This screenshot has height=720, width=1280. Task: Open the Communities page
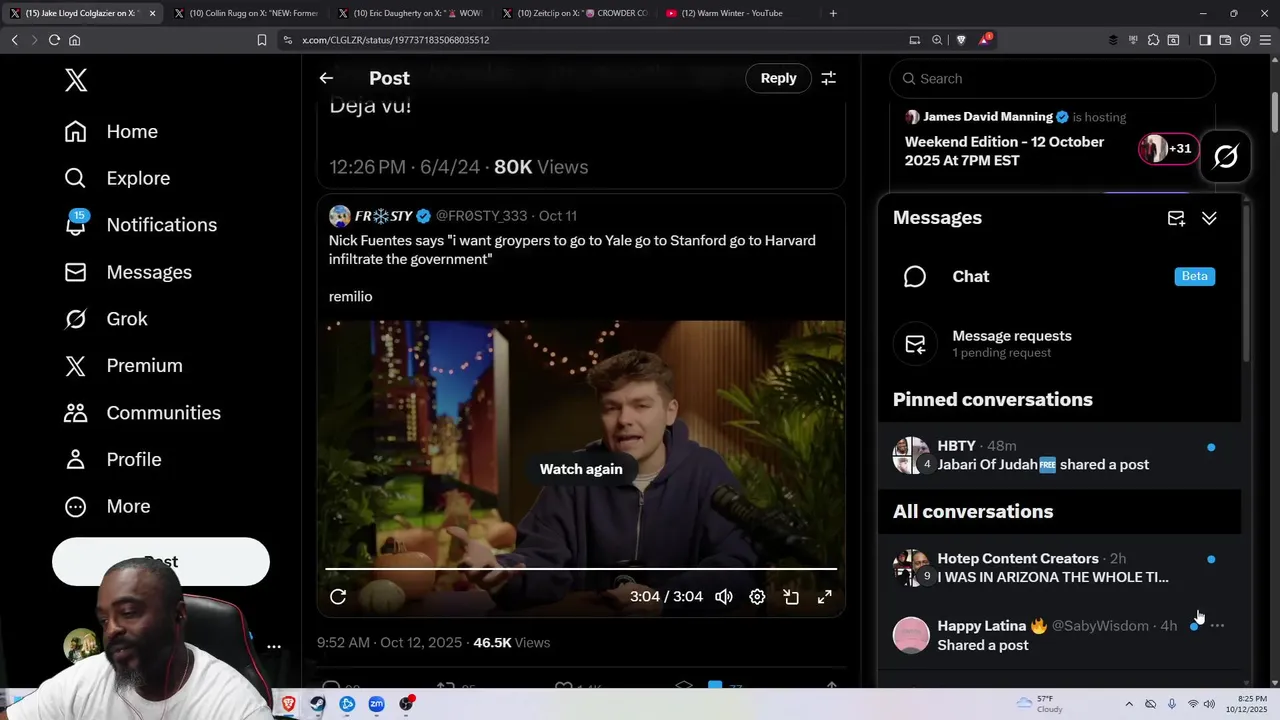(142, 413)
